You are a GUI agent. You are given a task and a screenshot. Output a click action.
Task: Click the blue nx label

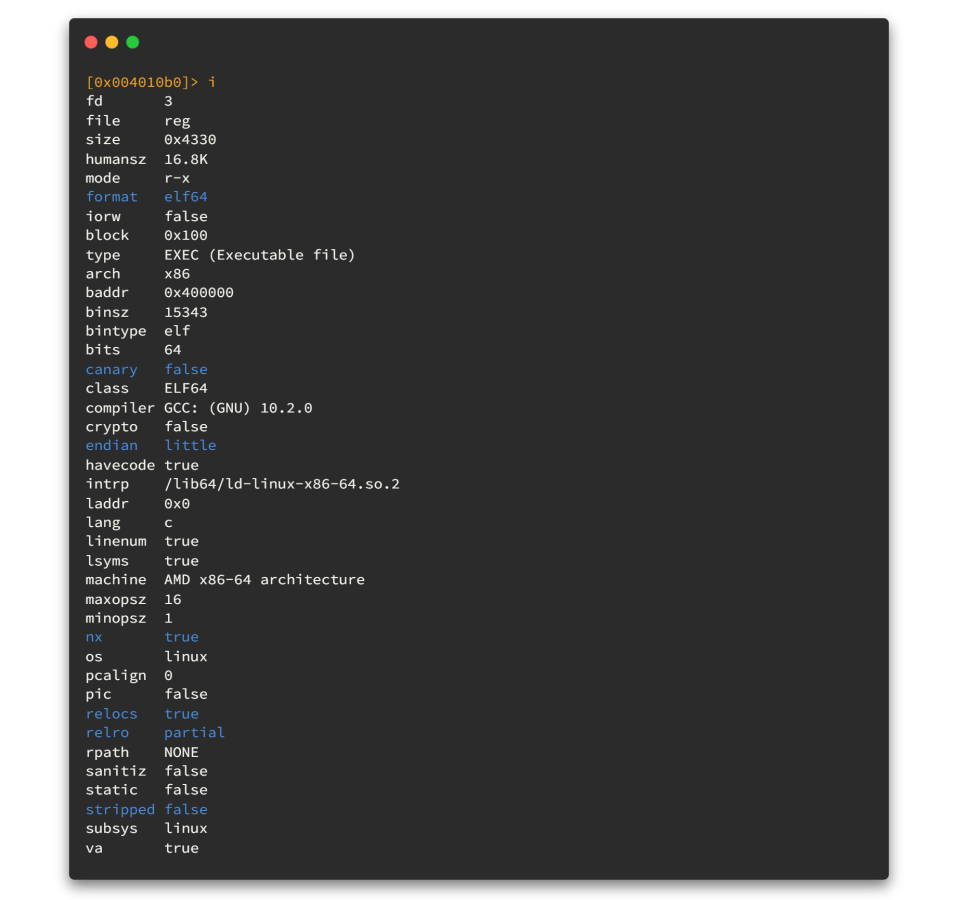point(94,637)
